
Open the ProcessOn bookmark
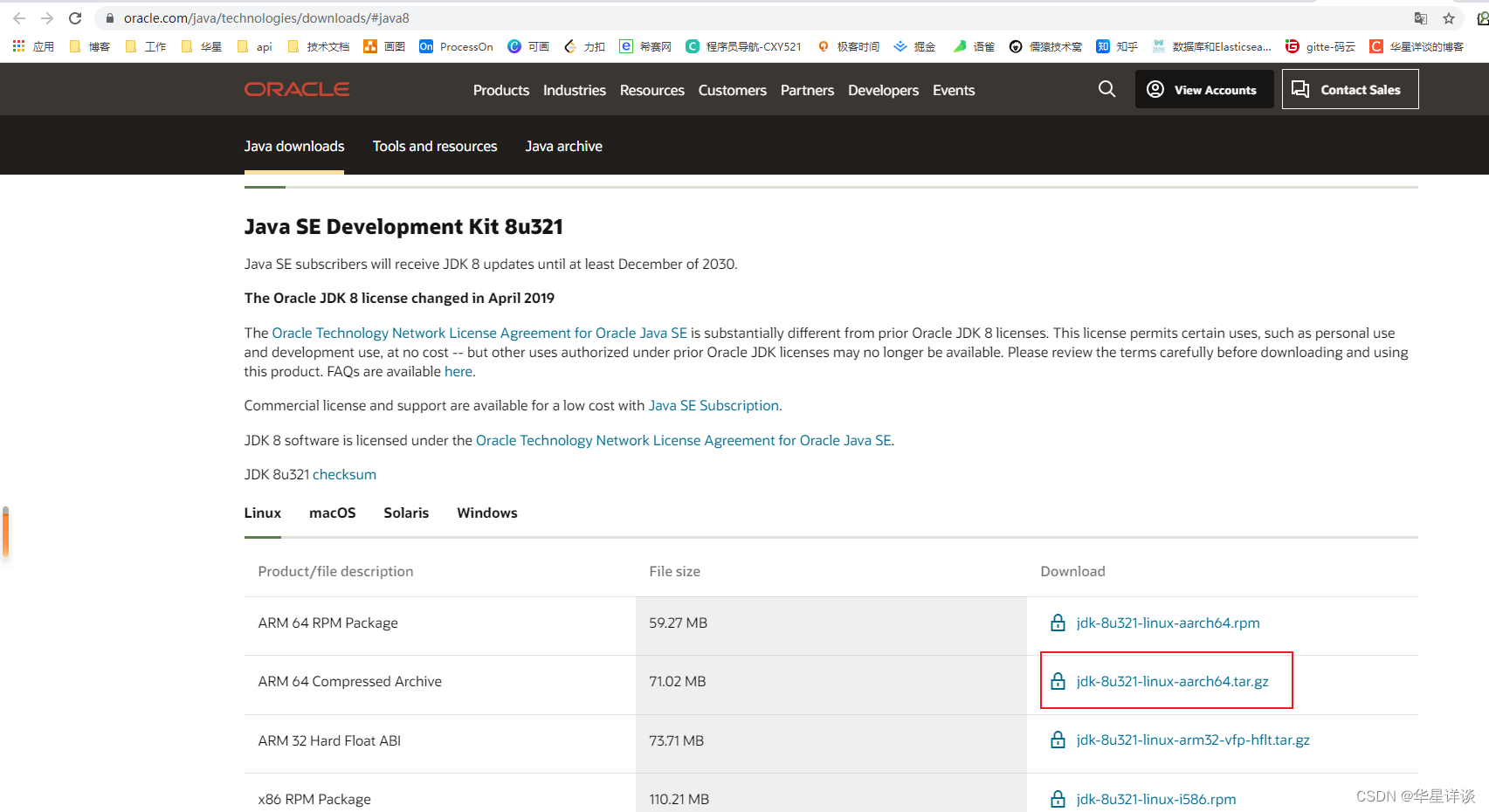(x=456, y=46)
